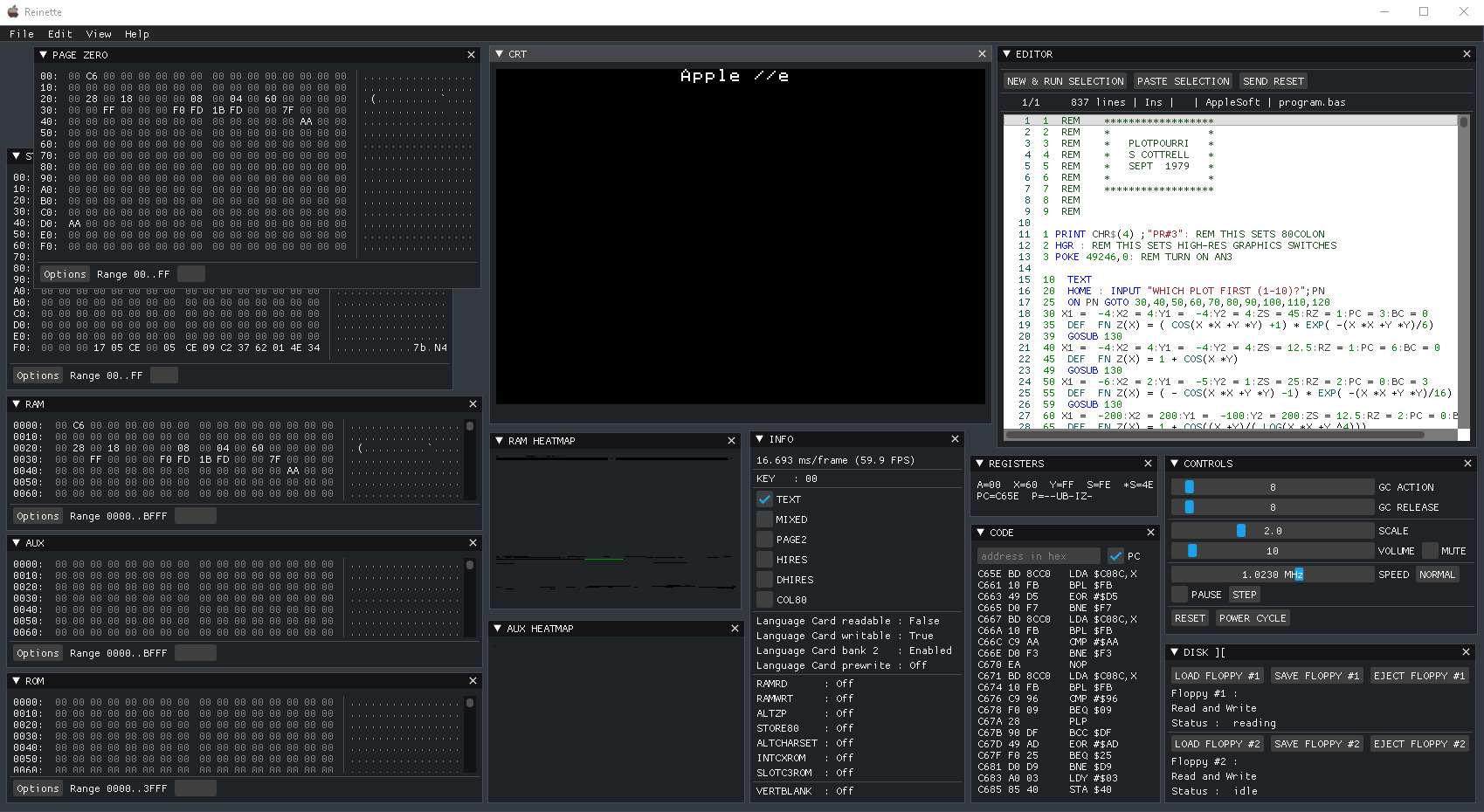Click SEND RESET button
1484x812 pixels.
tap(1273, 81)
